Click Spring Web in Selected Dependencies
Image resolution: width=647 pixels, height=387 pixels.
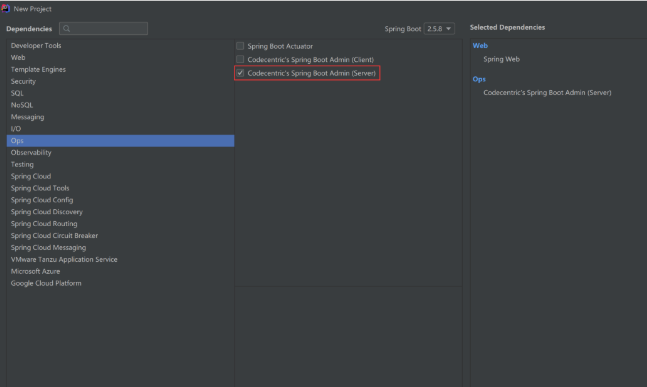[x=501, y=59]
